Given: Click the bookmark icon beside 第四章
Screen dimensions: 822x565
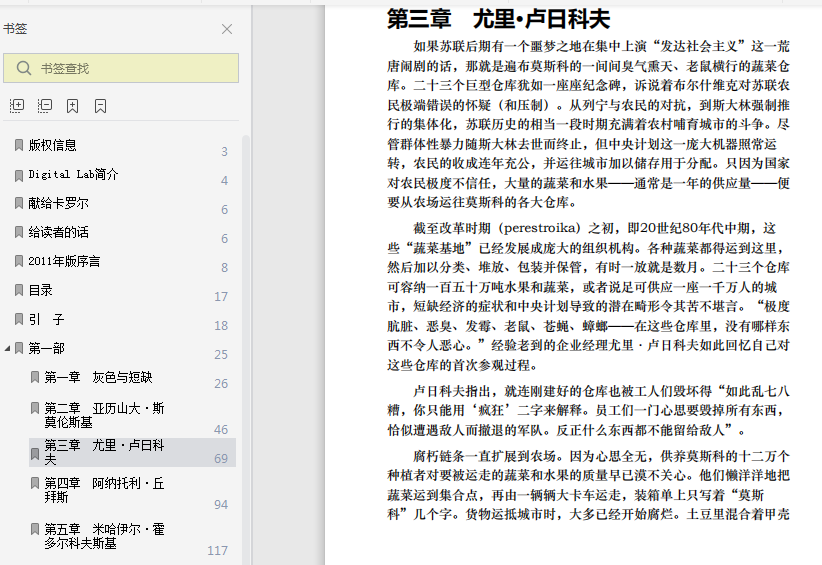Looking at the screenshot, I should pyautogui.click(x=35, y=483).
